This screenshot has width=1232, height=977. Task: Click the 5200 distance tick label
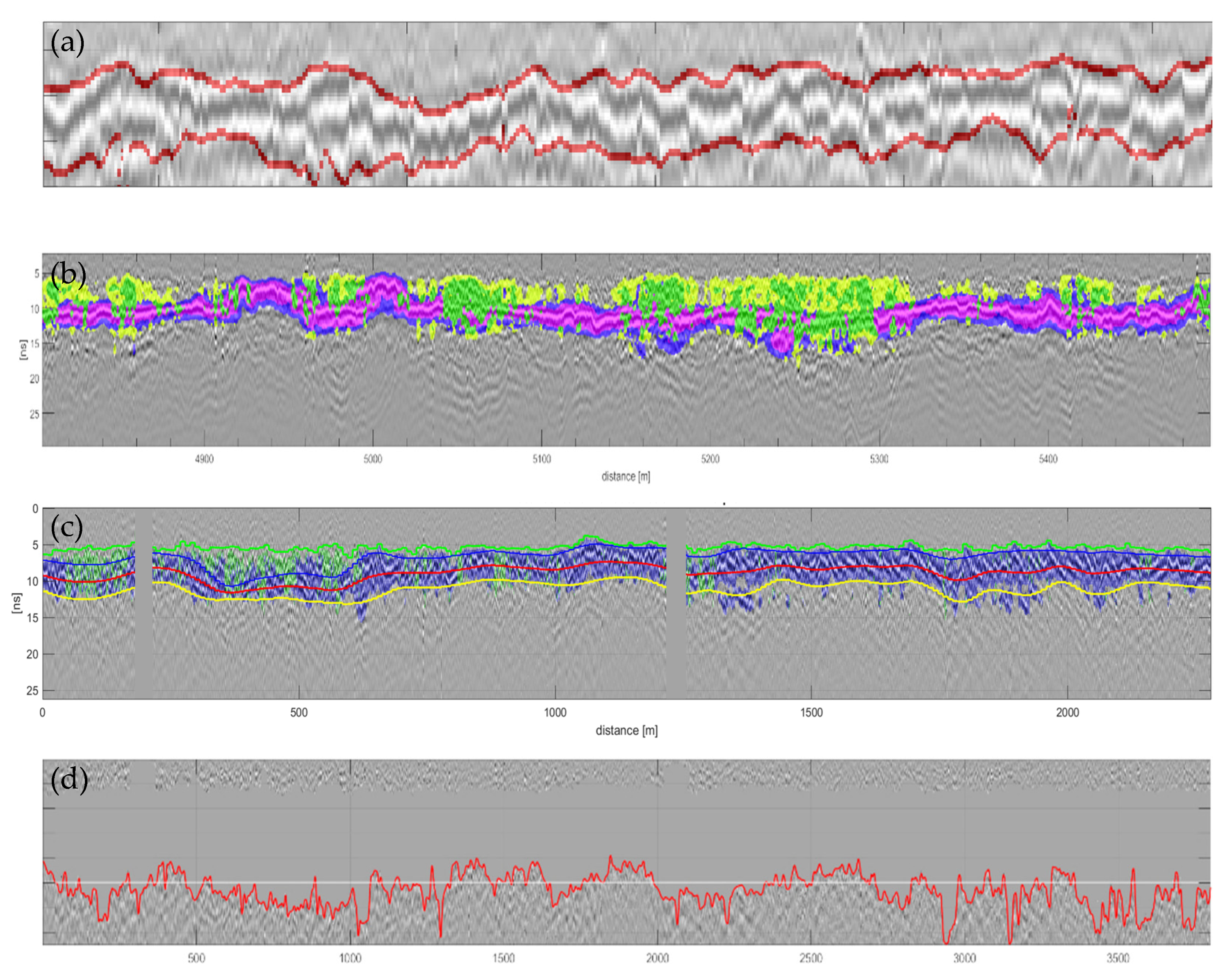click(710, 459)
